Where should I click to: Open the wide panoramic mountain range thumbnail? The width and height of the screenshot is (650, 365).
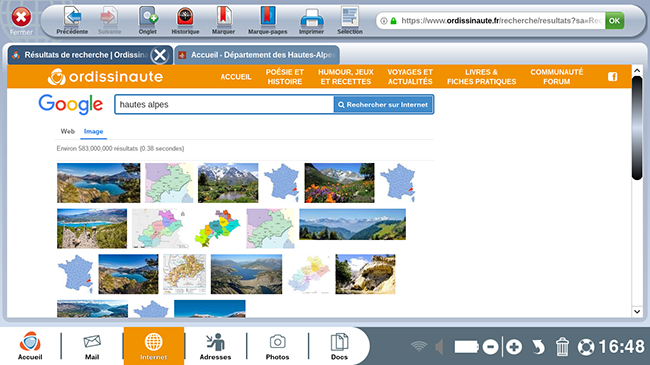[352, 224]
